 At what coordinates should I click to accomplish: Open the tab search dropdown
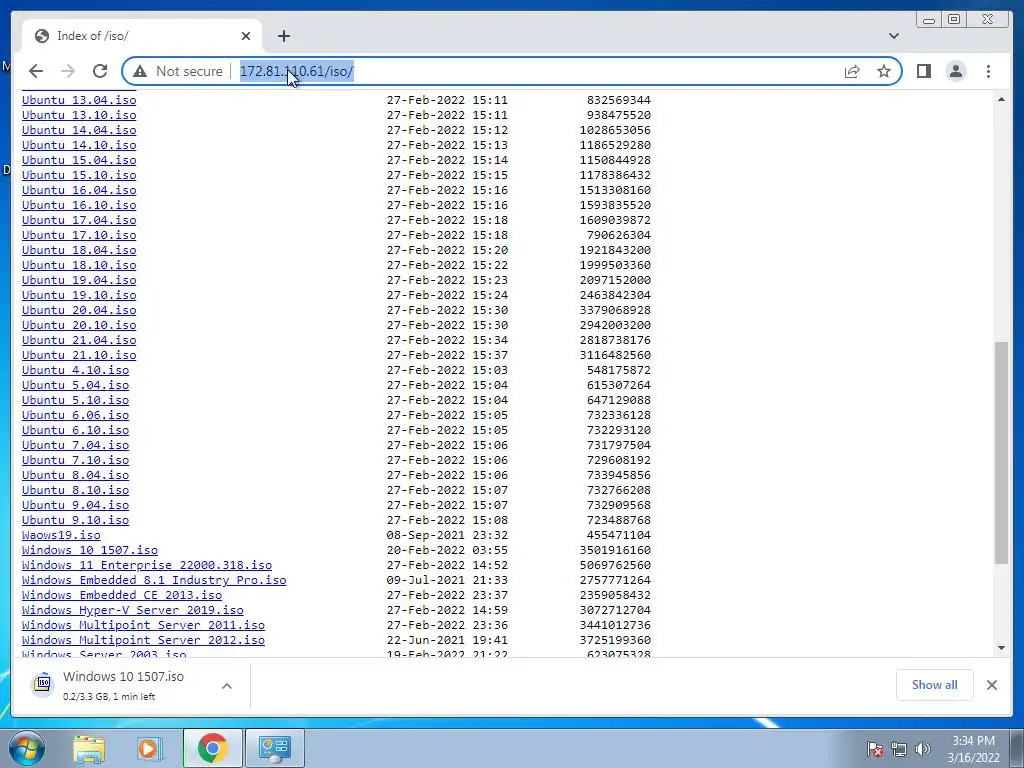[x=893, y=36]
